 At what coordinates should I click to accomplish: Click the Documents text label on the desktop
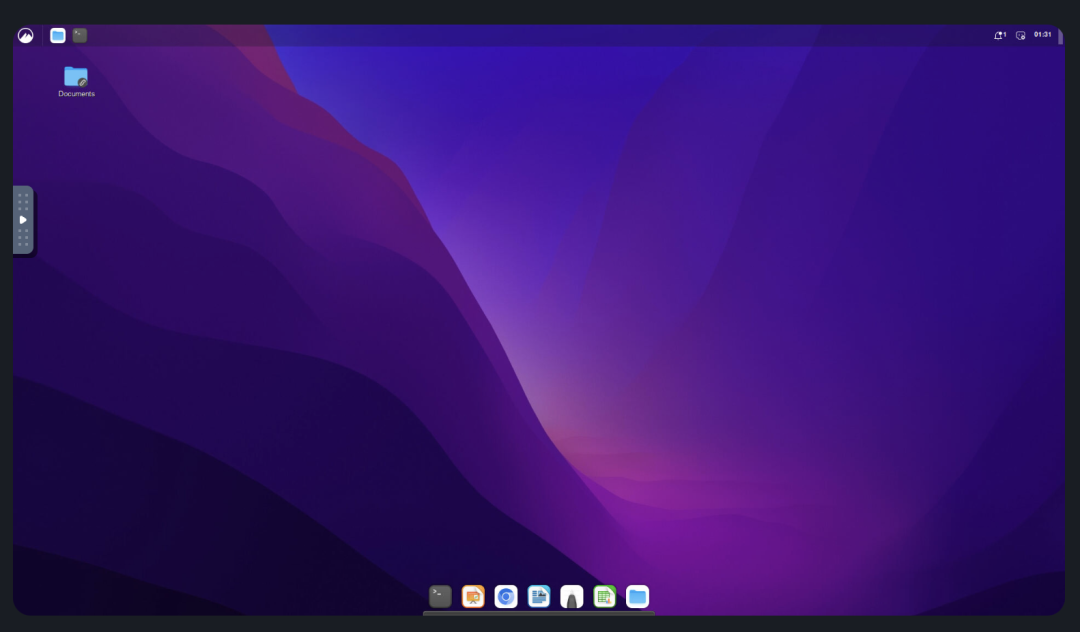pyautogui.click(x=76, y=94)
